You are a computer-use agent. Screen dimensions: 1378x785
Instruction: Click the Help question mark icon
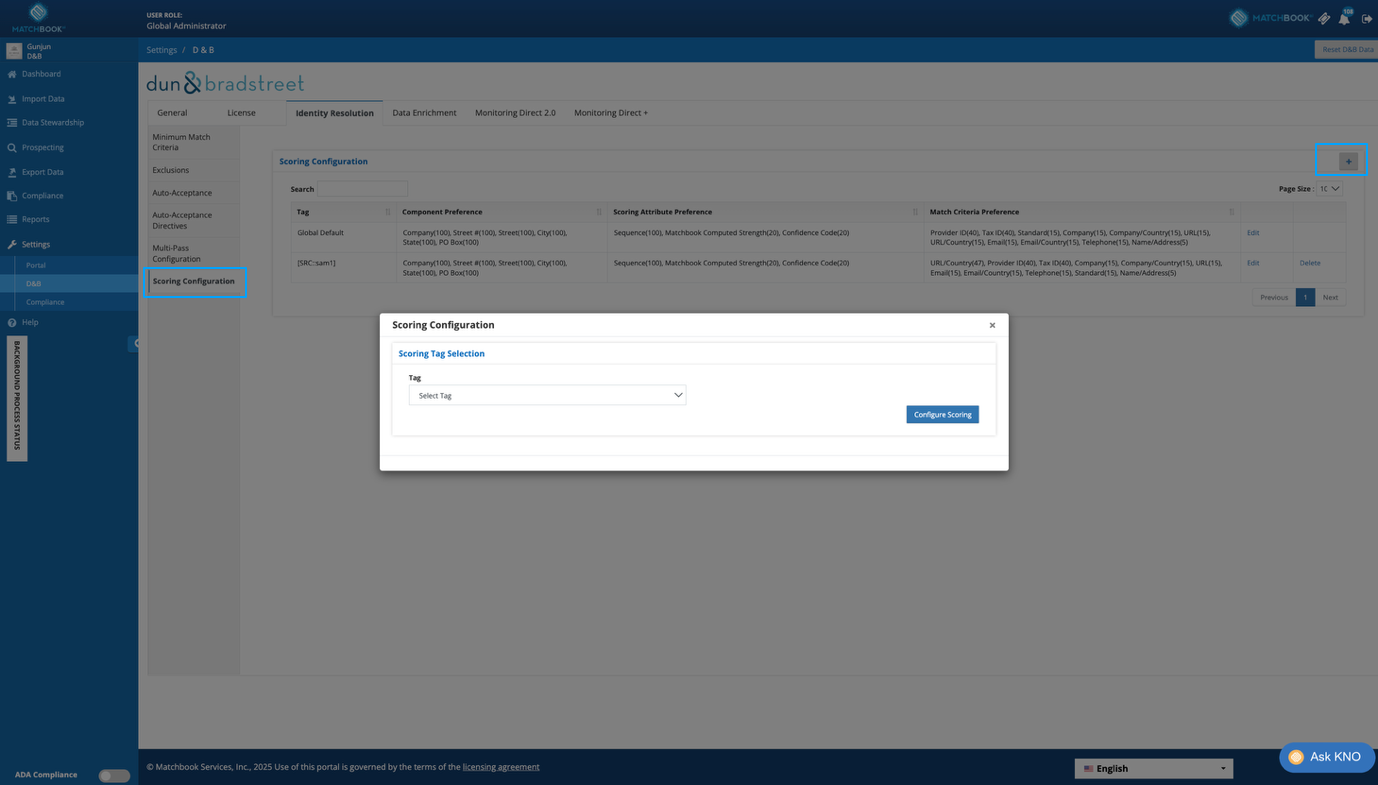click(x=12, y=322)
